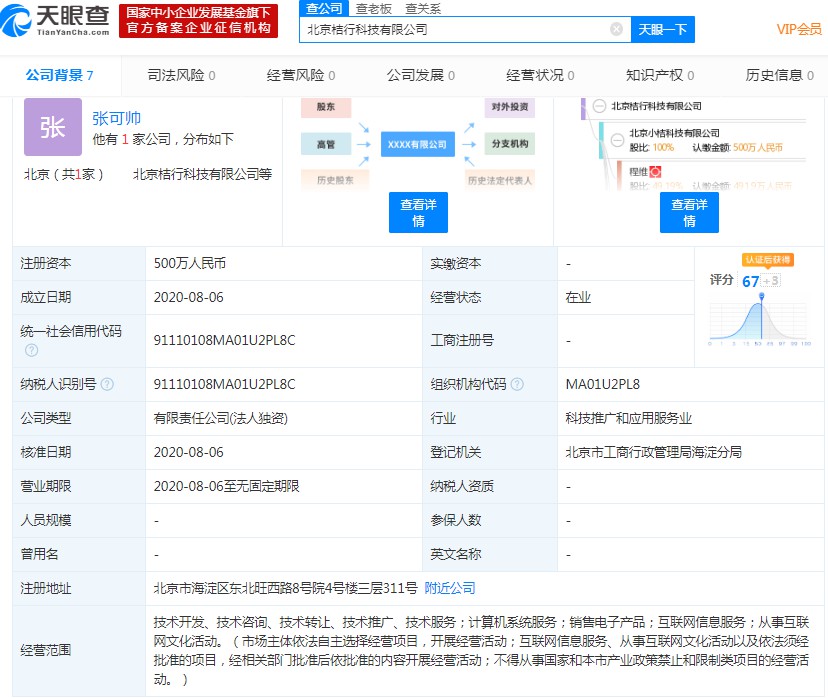Click help icon beside 组织机构代码
This screenshot has width=828, height=698.
pyautogui.click(x=518, y=384)
